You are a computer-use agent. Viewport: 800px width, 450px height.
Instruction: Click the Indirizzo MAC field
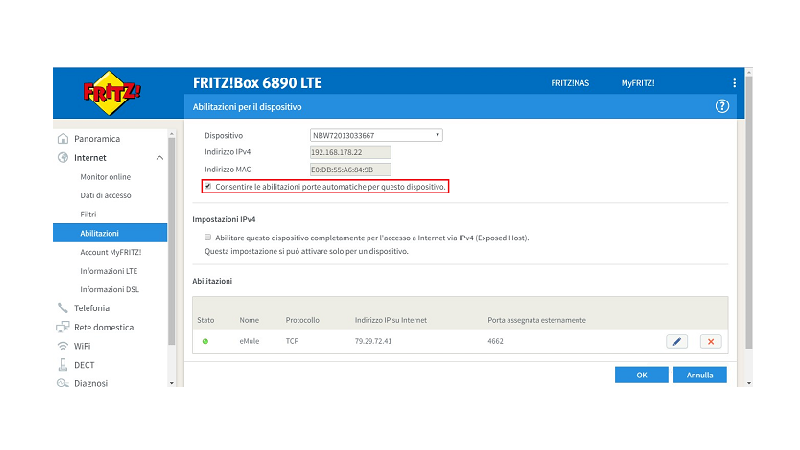[351, 169]
